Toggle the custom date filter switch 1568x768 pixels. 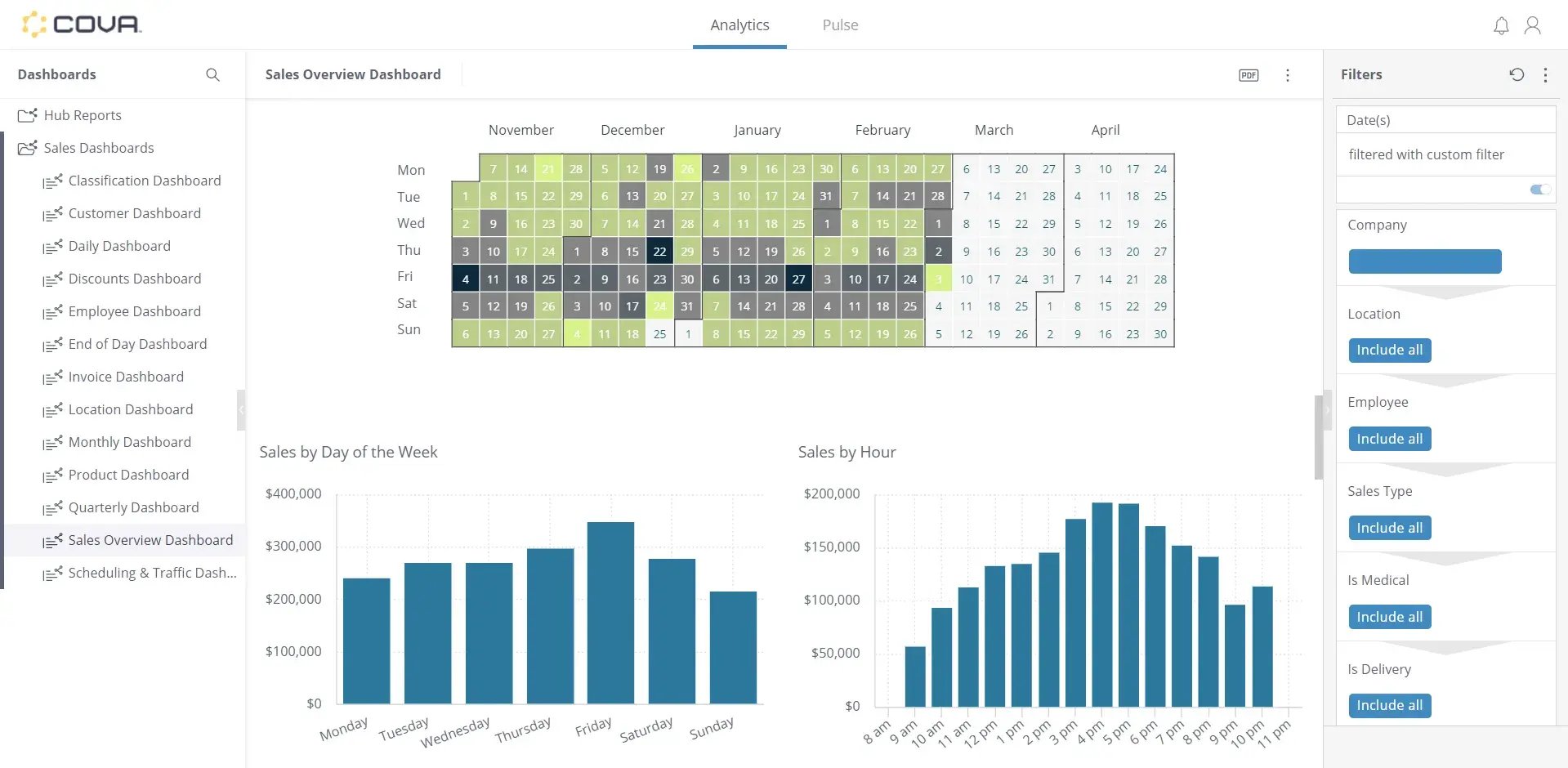click(x=1539, y=190)
